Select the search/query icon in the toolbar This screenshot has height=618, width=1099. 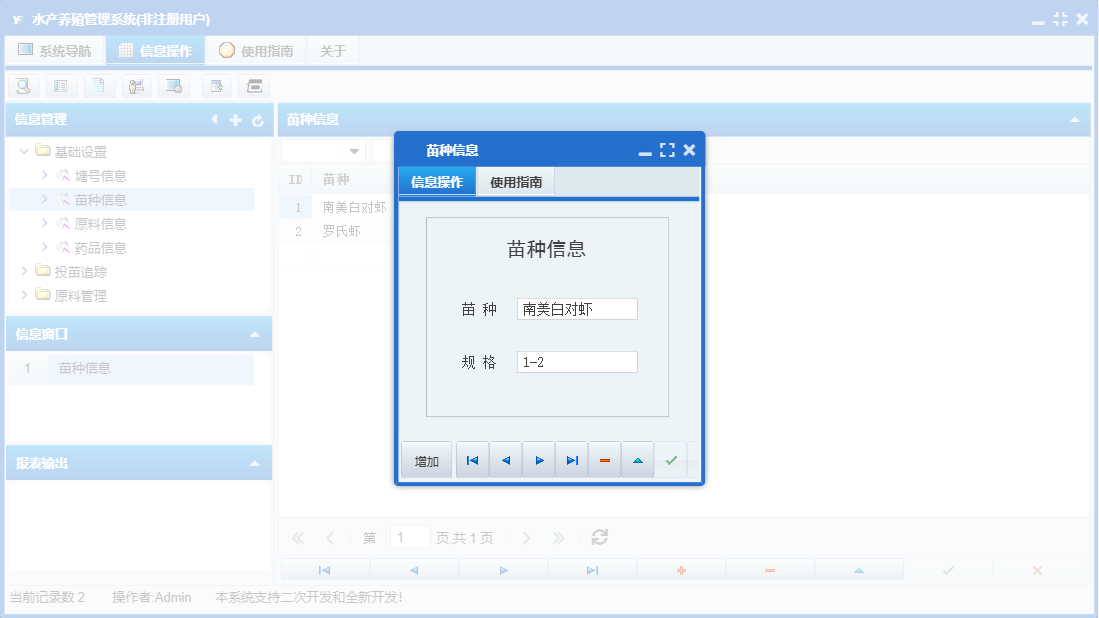tap(23, 86)
